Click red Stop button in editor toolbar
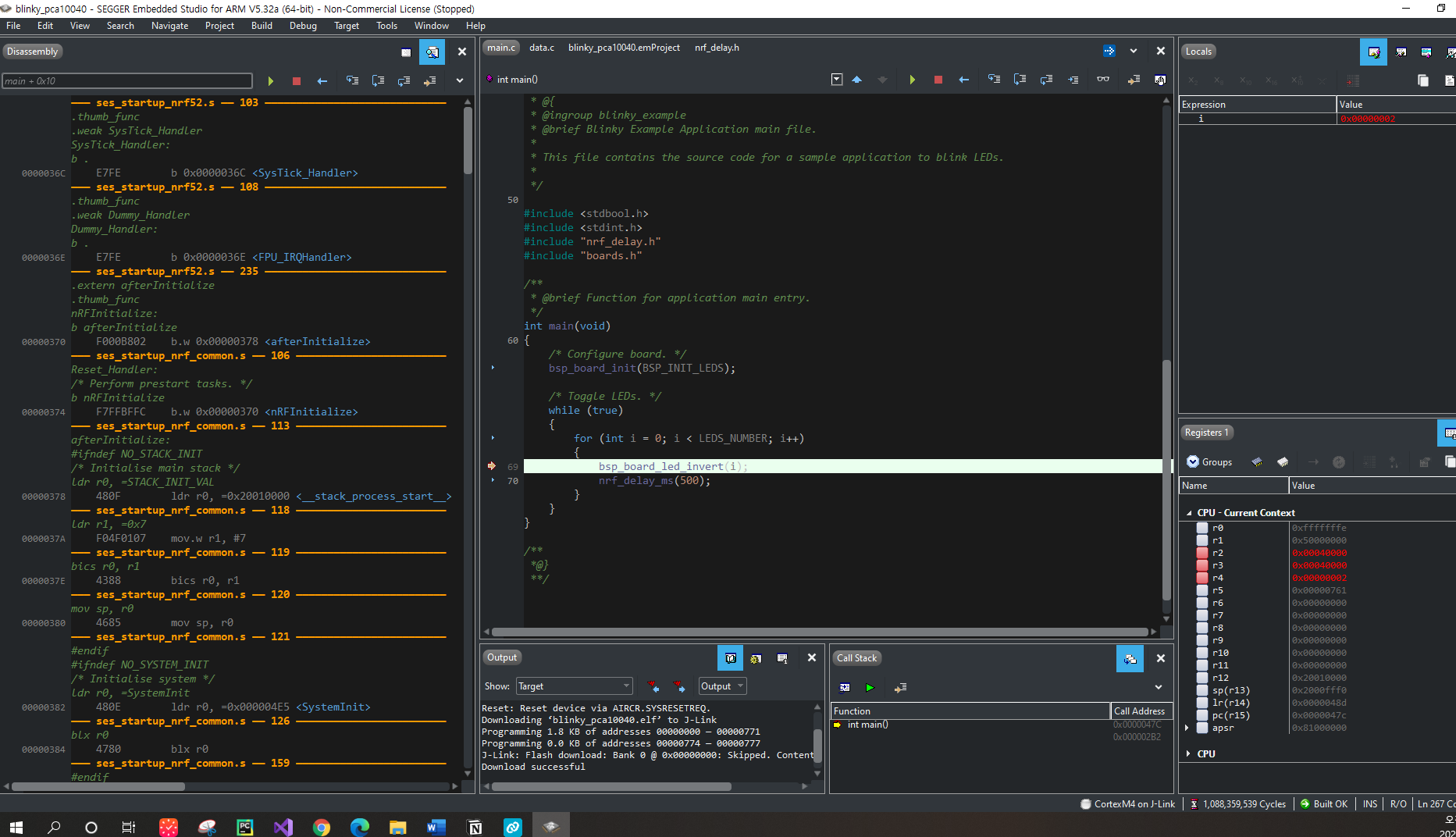The image size is (1456, 837). click(x=938, y=80)
